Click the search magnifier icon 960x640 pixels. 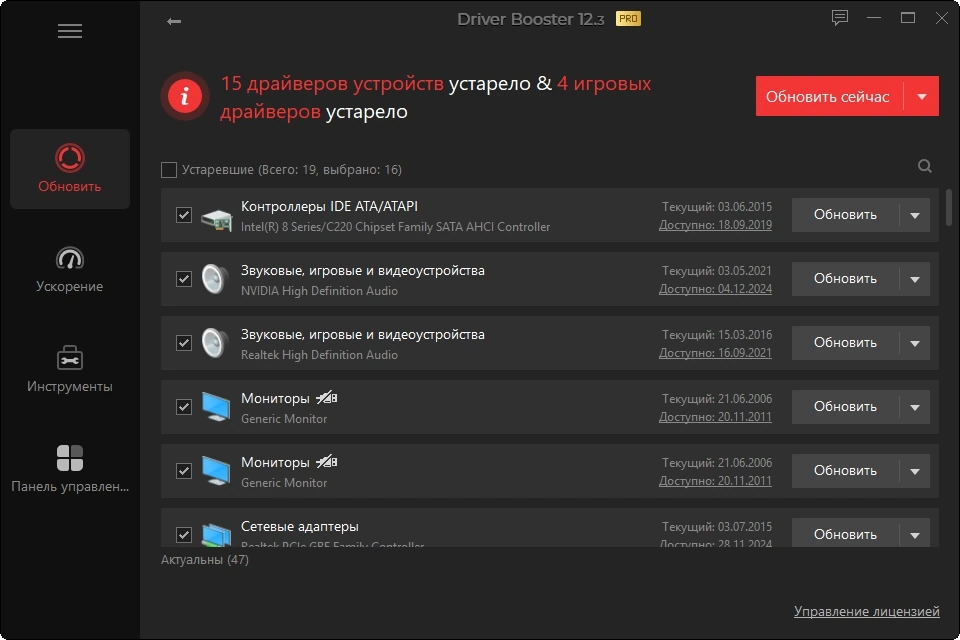click(924, 166)
